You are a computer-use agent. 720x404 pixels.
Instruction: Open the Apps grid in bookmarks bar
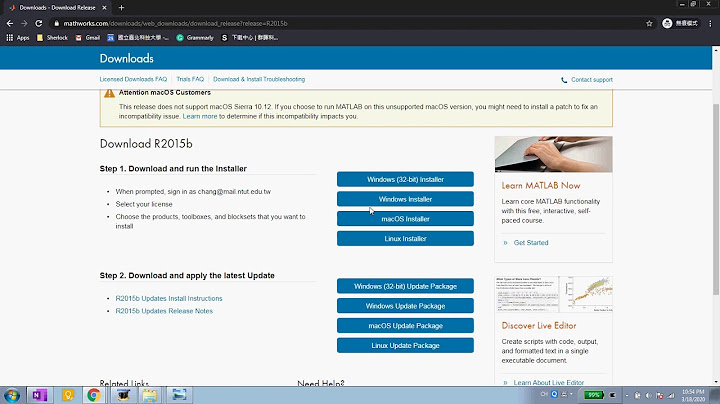click(x=18, y=38)
